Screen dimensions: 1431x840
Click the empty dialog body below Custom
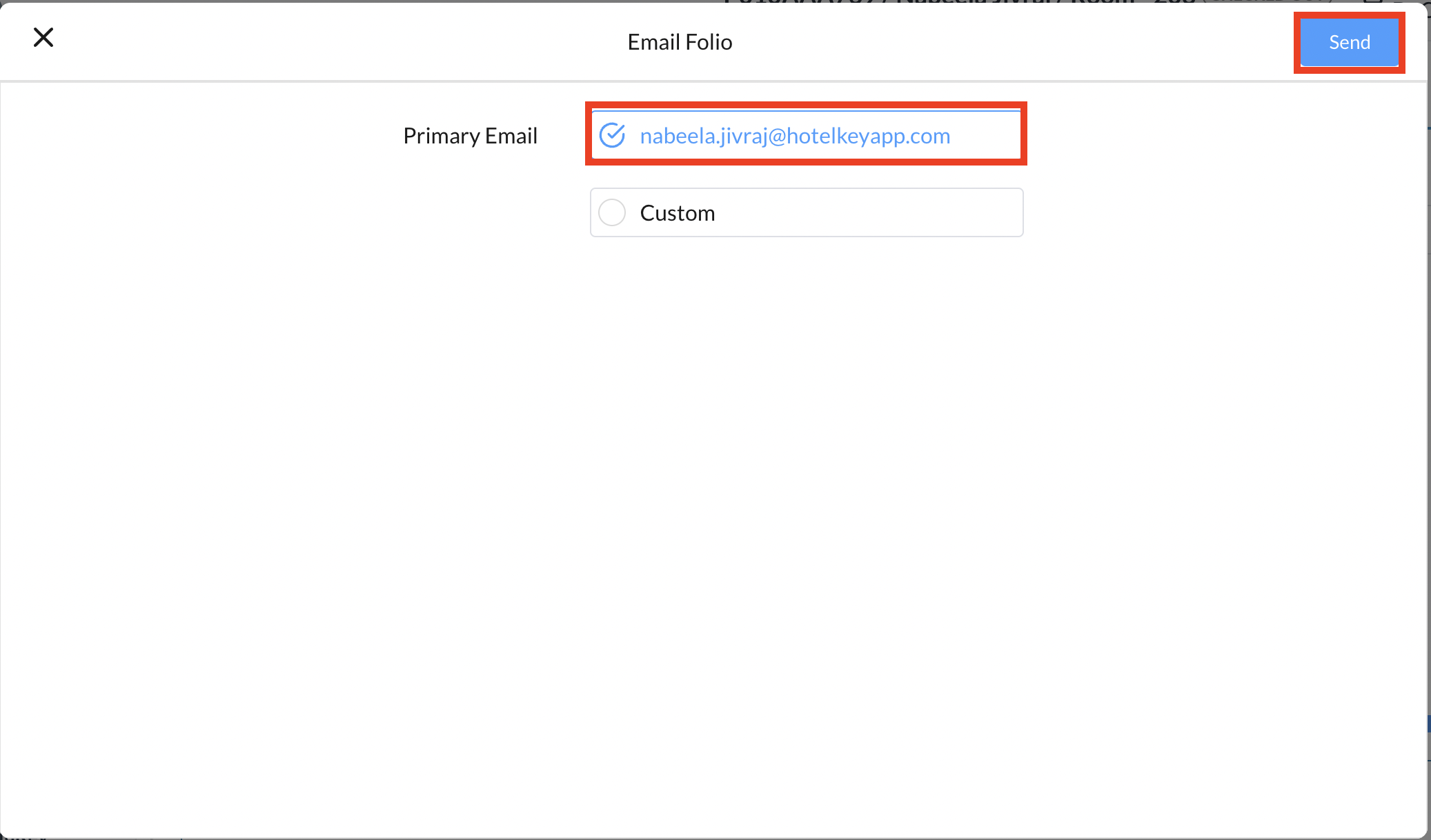[x=713, y=483]
